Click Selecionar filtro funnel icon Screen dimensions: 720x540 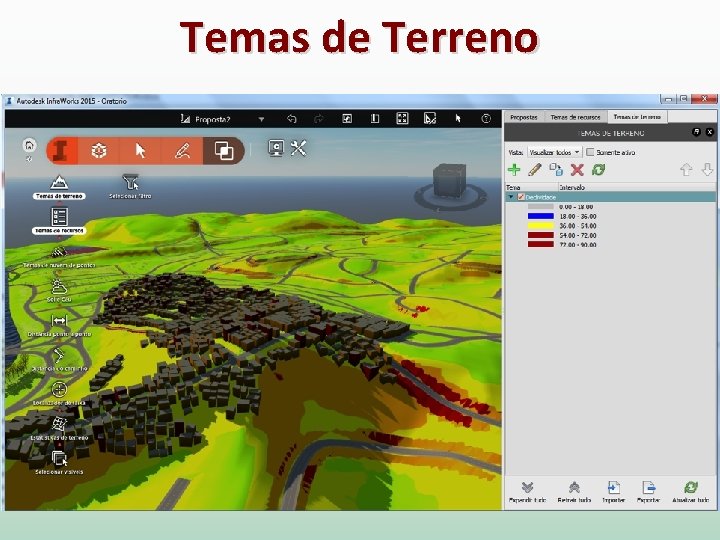pyautogui.click(x=130, y=183)
